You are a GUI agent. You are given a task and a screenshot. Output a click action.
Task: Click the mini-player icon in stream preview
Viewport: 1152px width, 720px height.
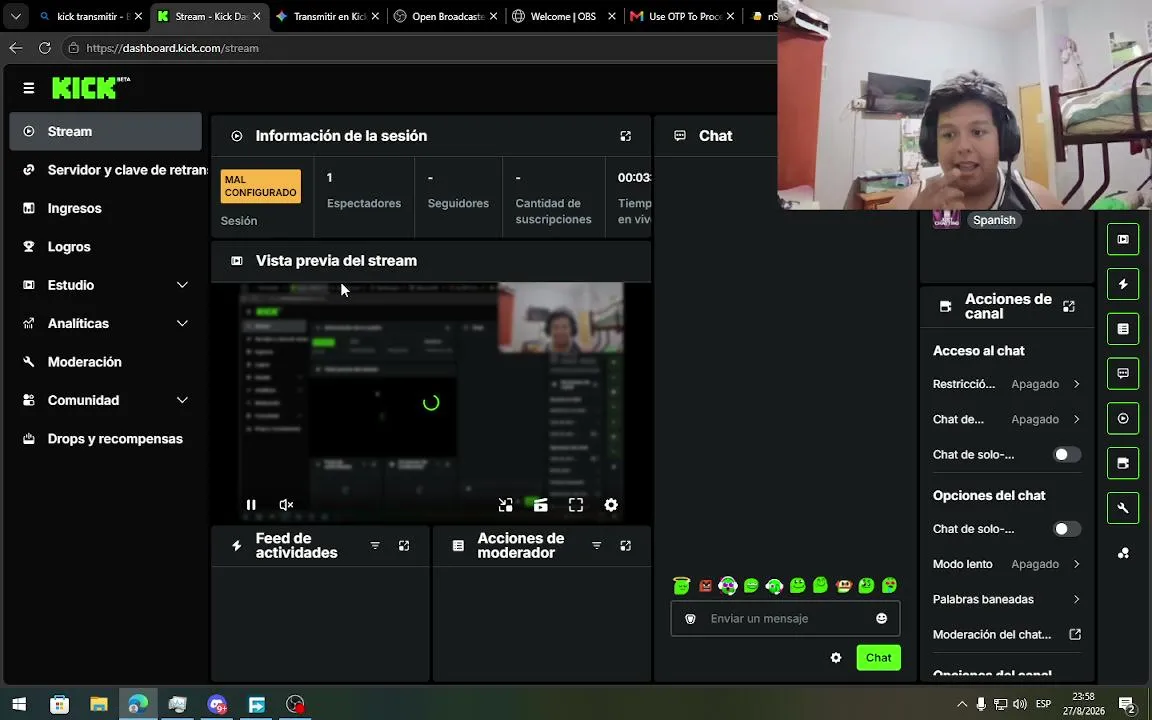(x=505, y=505)
